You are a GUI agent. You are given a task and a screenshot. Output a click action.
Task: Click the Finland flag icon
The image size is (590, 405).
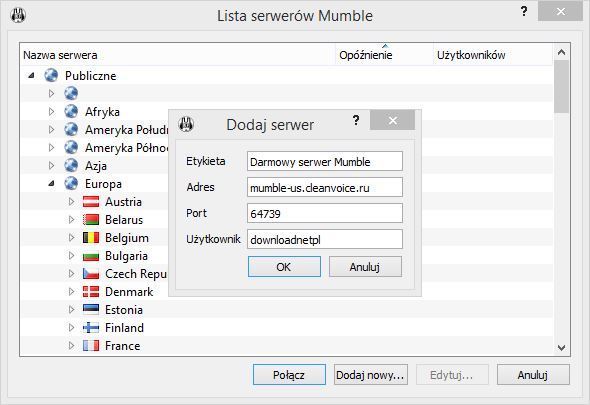[91, 327]
